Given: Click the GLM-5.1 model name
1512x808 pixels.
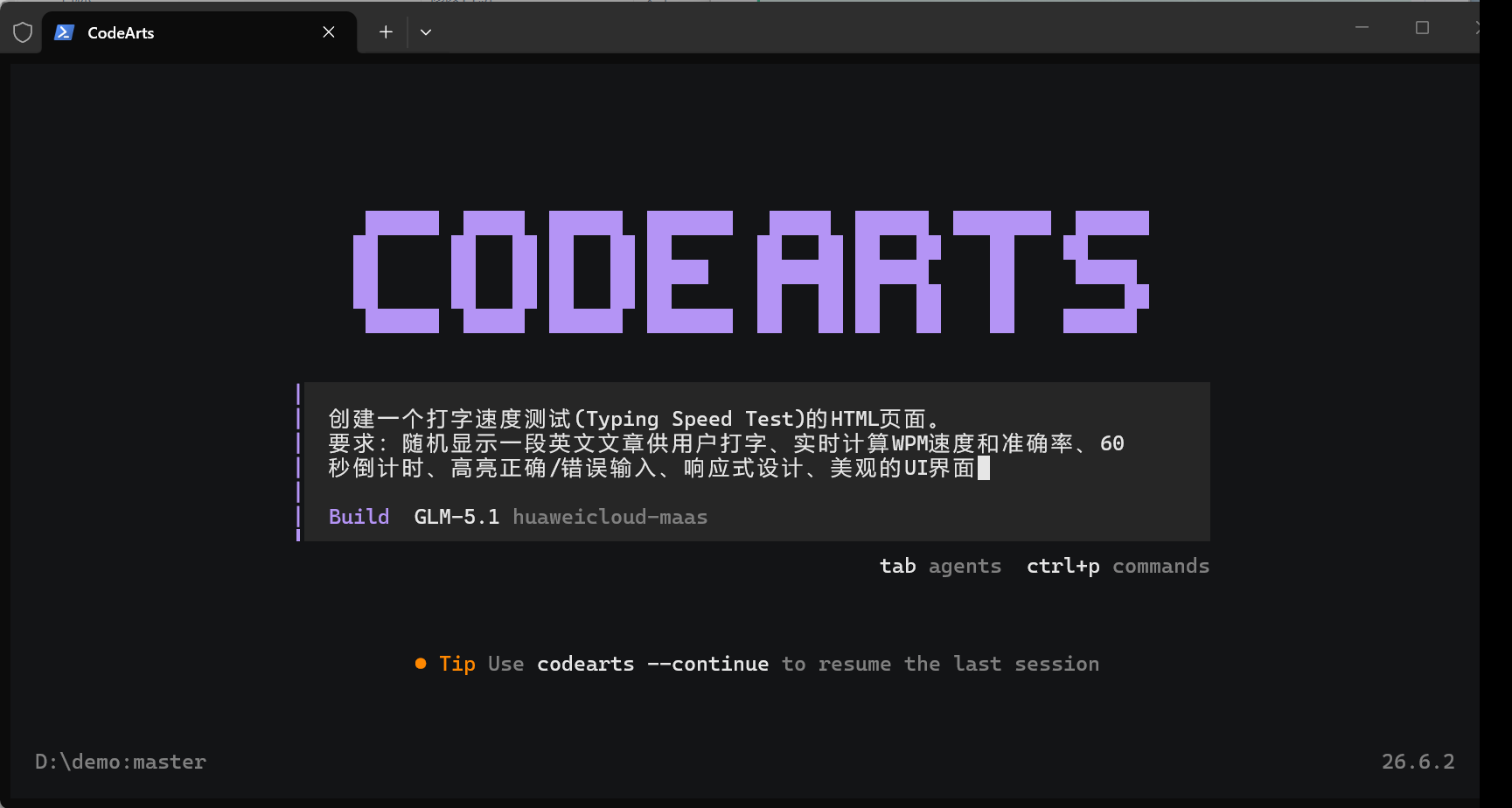Looking at the screenshot, I should (456, 517).
